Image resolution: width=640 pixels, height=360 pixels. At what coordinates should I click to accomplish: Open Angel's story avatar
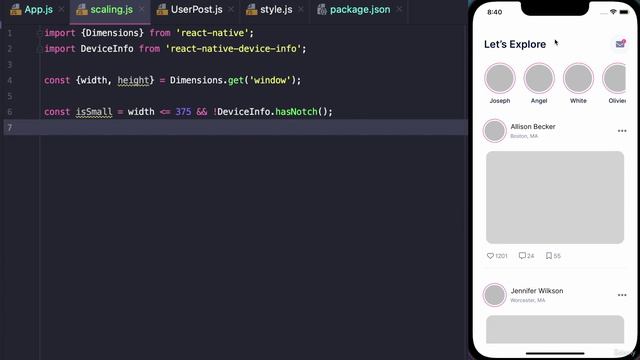tap(539, 78)
